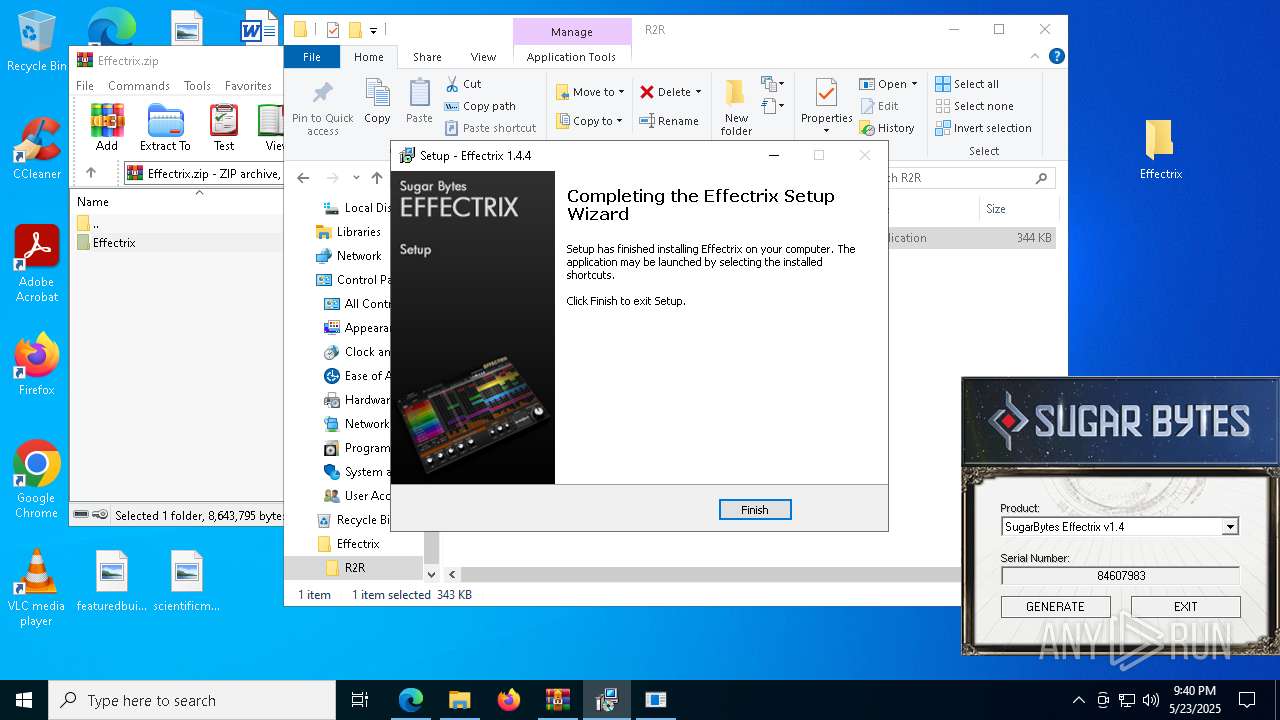The width and height of the screenshot is (1280, 720).
Task: Click GENERATE in the Sugar Bytes keygen
Action: (x=1055, y=607)
